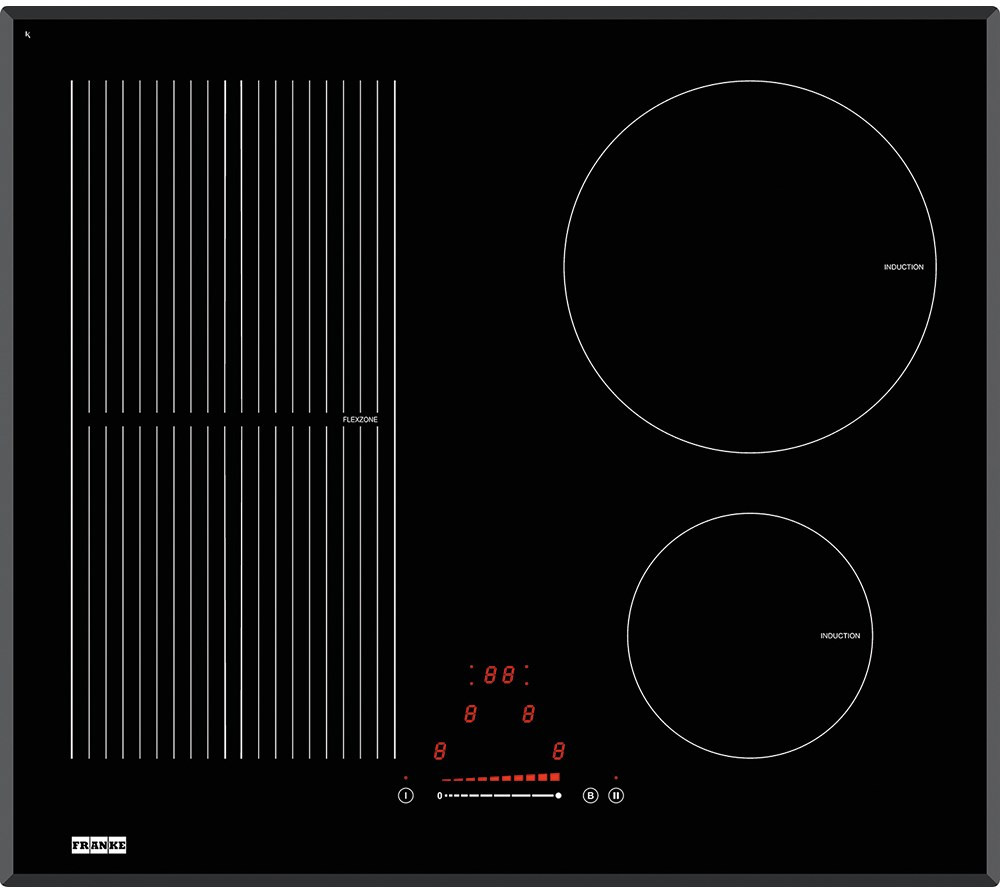Click the small round induction zone's INDUCTION label
The width and height of the screenshot is (1000, 889).
[x=840, y=636]
